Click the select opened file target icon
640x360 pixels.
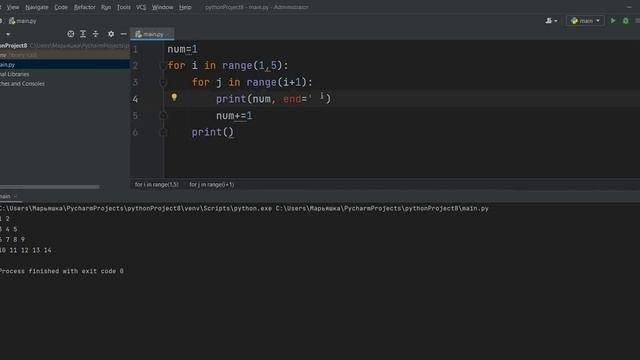pos(71,34)
